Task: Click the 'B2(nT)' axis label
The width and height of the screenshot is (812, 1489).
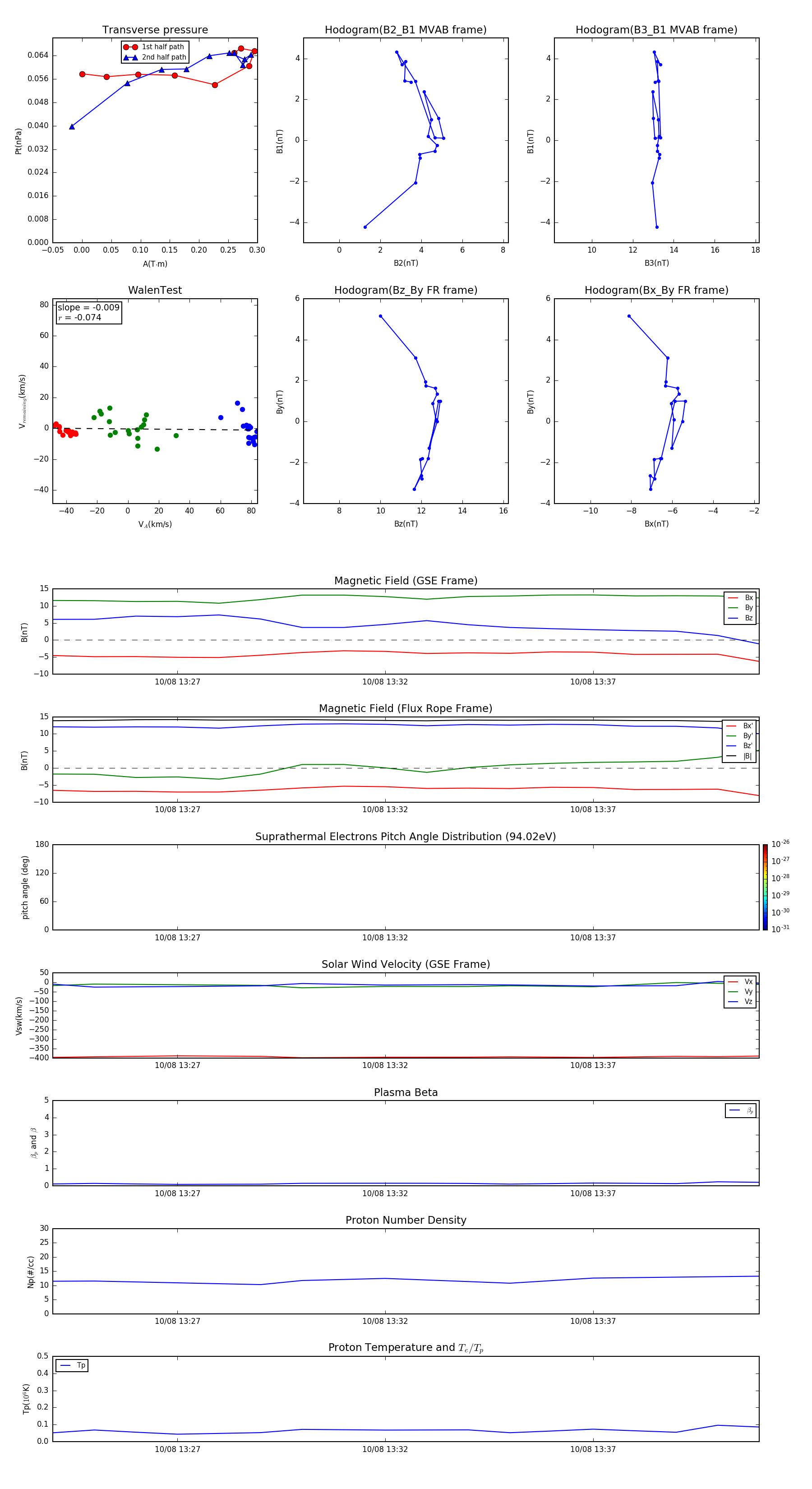Action: pyautogui.click(x=406, y=263)
